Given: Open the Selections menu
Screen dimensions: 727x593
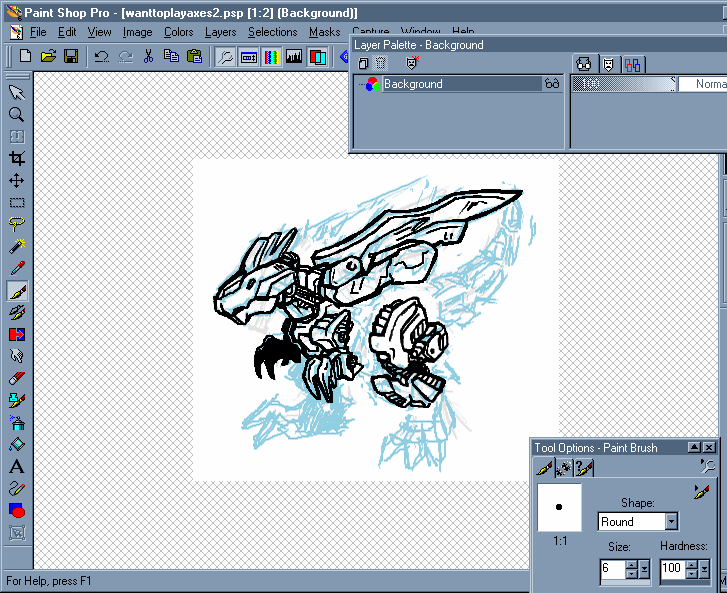Looking at the screenshot, I should (273, 32).
